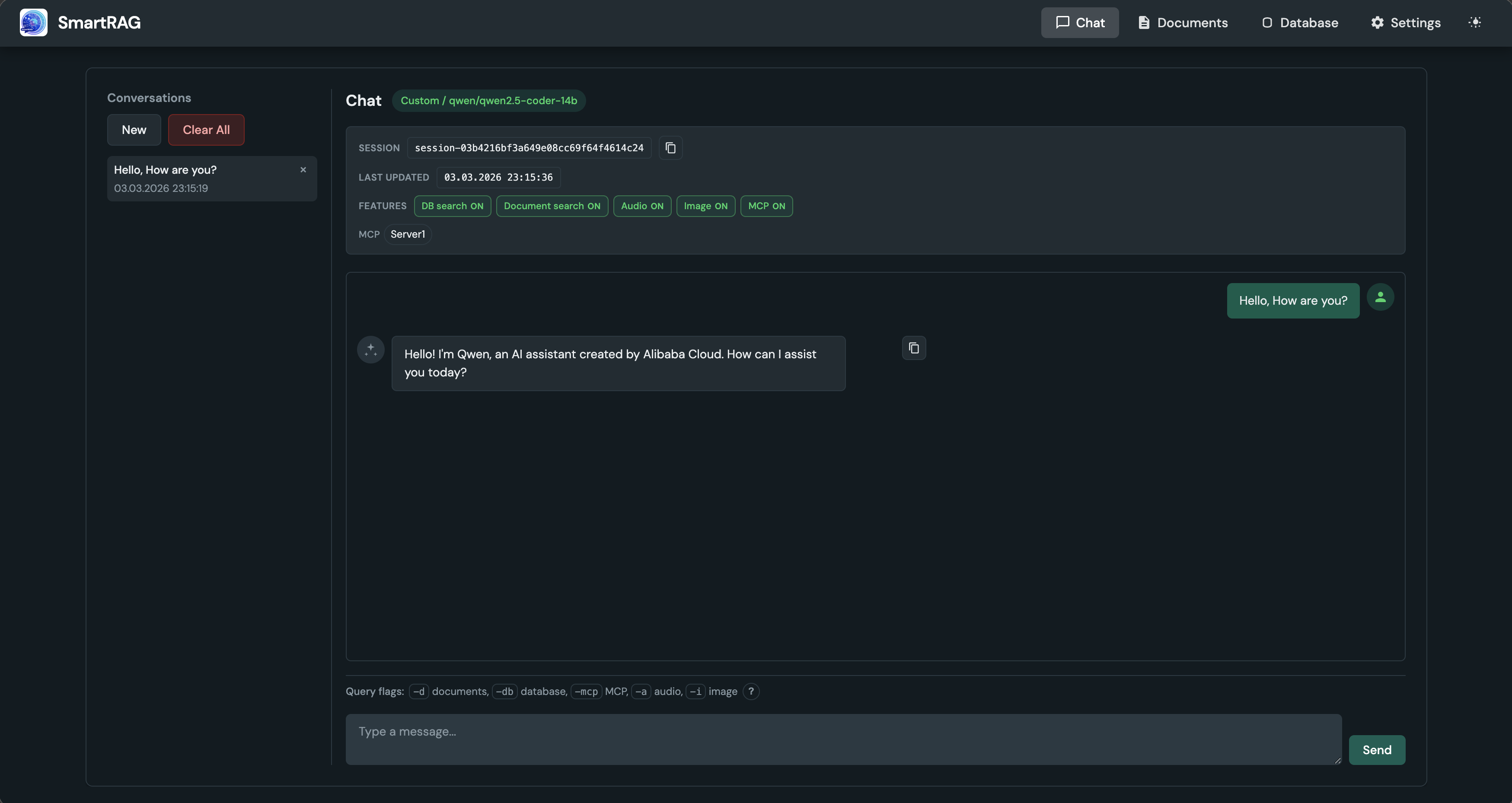Image resolution: width=1512 pixels, height=803 pixels.
Task: Click the MCP ON badge
Action: tap(766, 206)
